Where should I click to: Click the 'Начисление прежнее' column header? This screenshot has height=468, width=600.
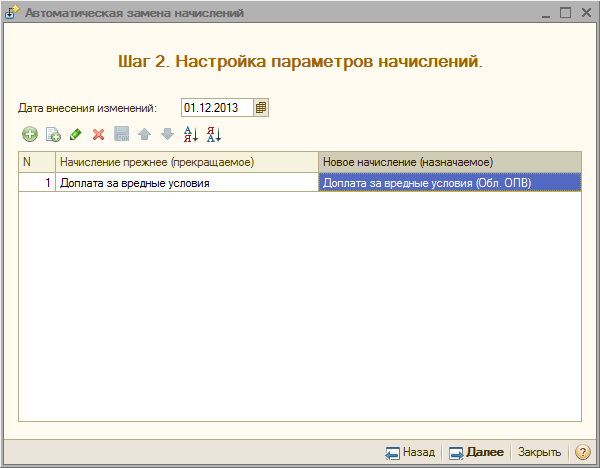click(186, 162)
